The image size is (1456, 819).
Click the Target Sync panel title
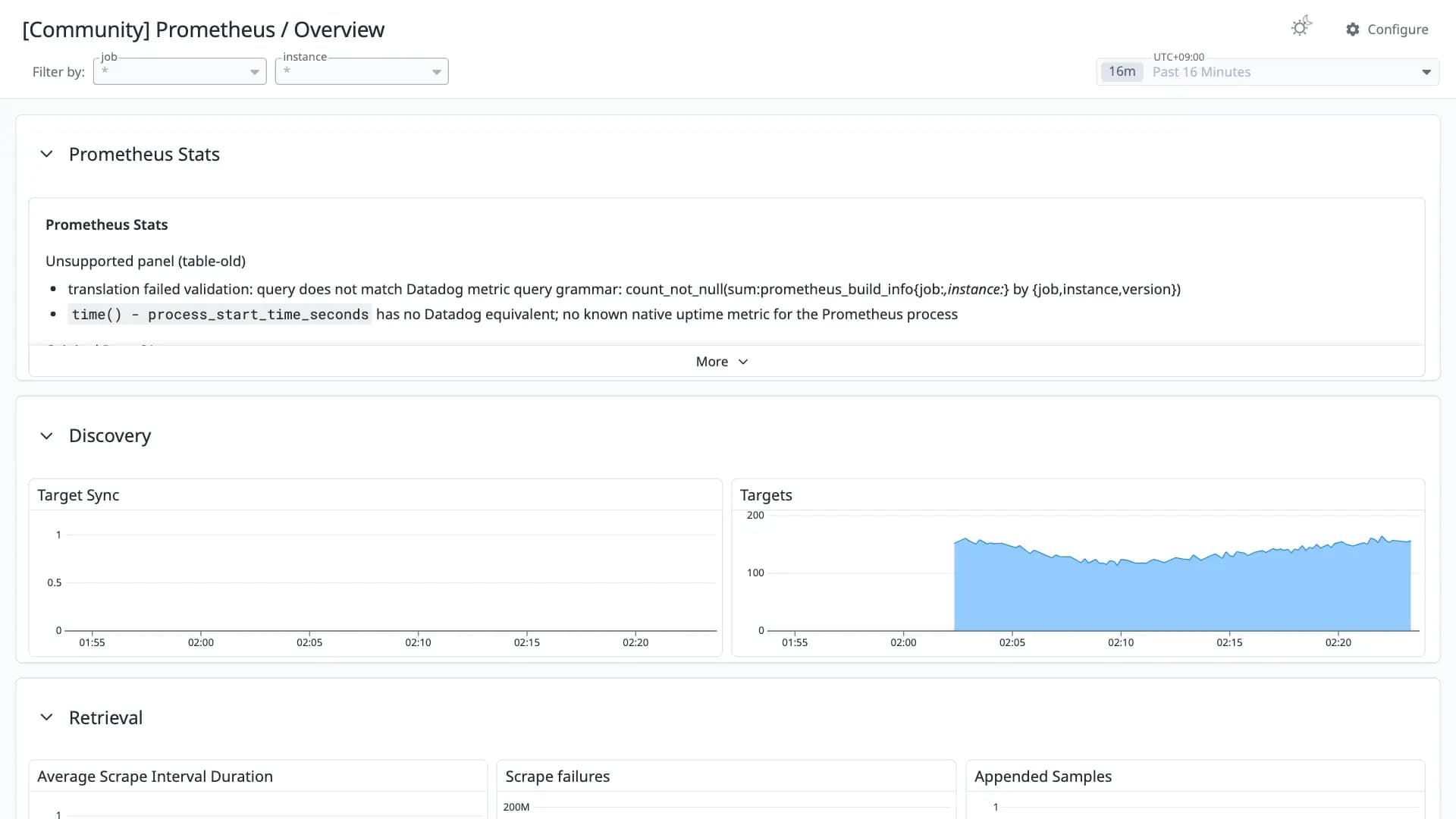78,495
